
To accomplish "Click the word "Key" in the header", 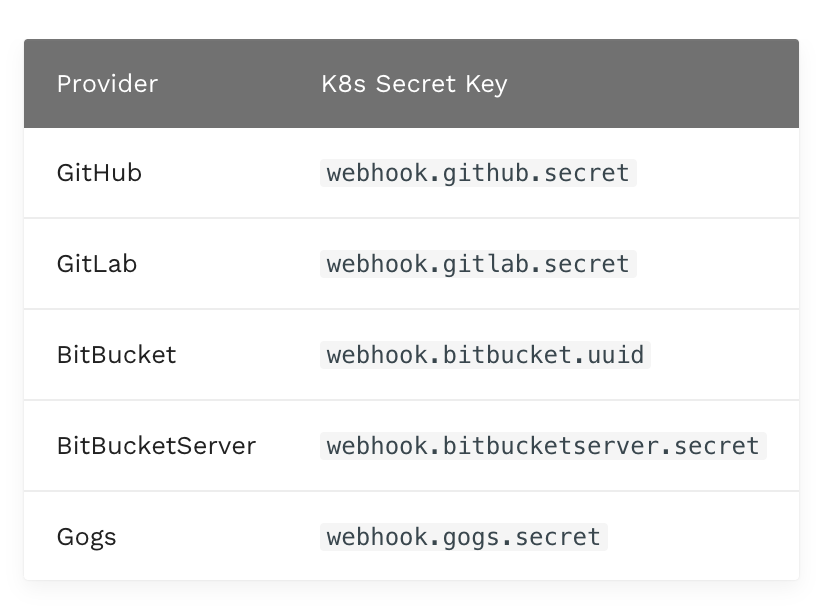I will coord(486,84).
